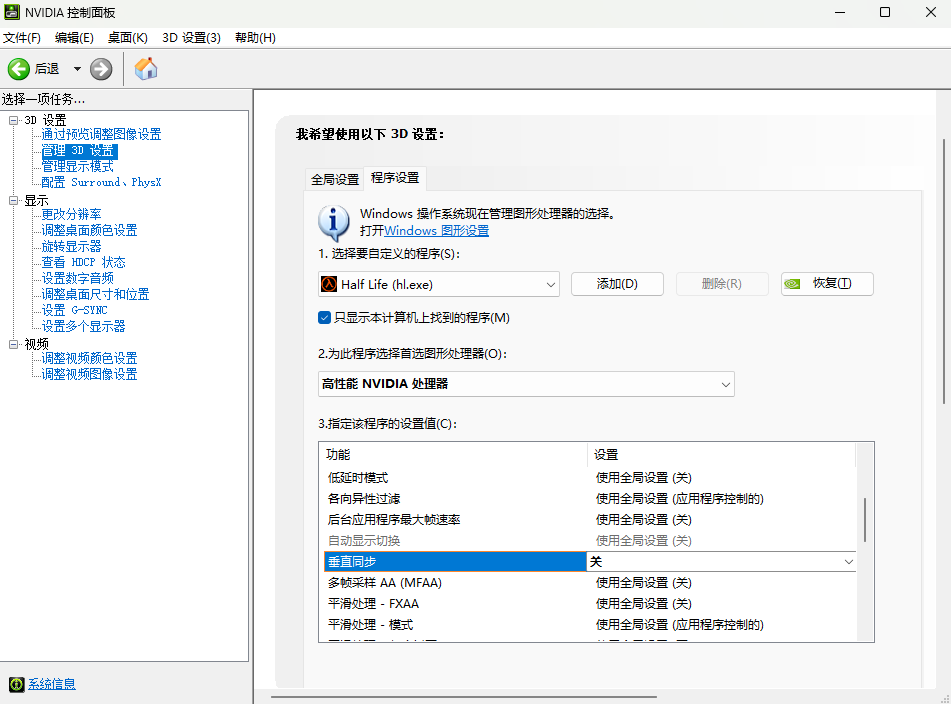Select the 平滑处理 - 模式 row

tap(590, 625)
